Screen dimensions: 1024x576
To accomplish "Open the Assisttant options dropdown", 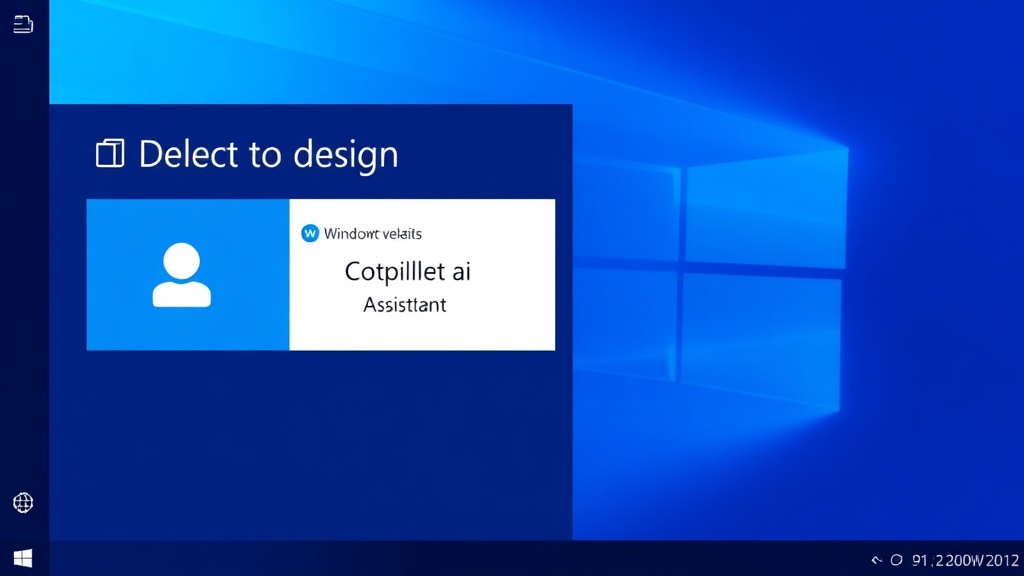I will [x=403, y=305].
